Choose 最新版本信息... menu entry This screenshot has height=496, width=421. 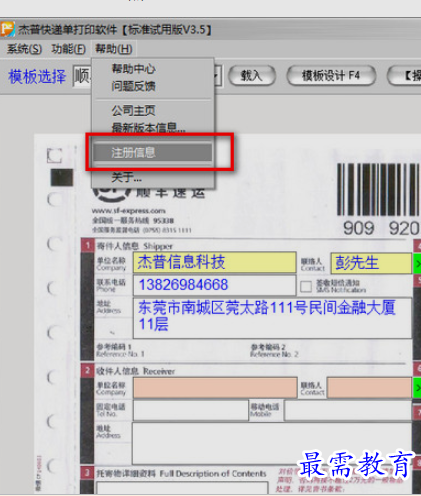click(x=148, y=127)
